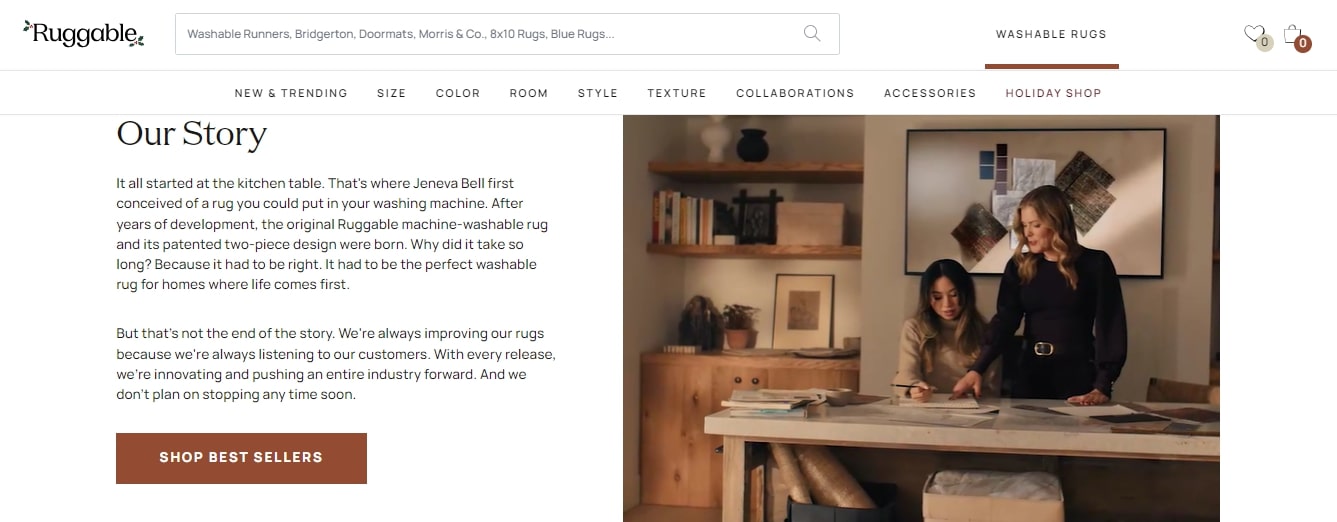The image size is (1337, 522).
Task: Go to the Holiday Shop
Action: coord(1053,93)
